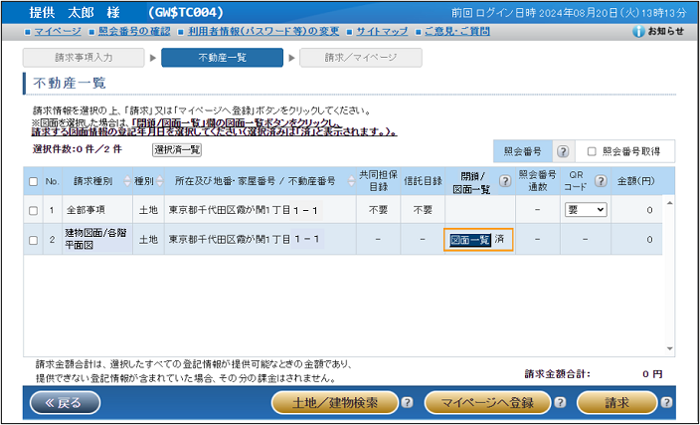Toggle the select-all checkbox in table header
Image resolution: width=700 pixels, height=425 pixels.
coord(33,182)
